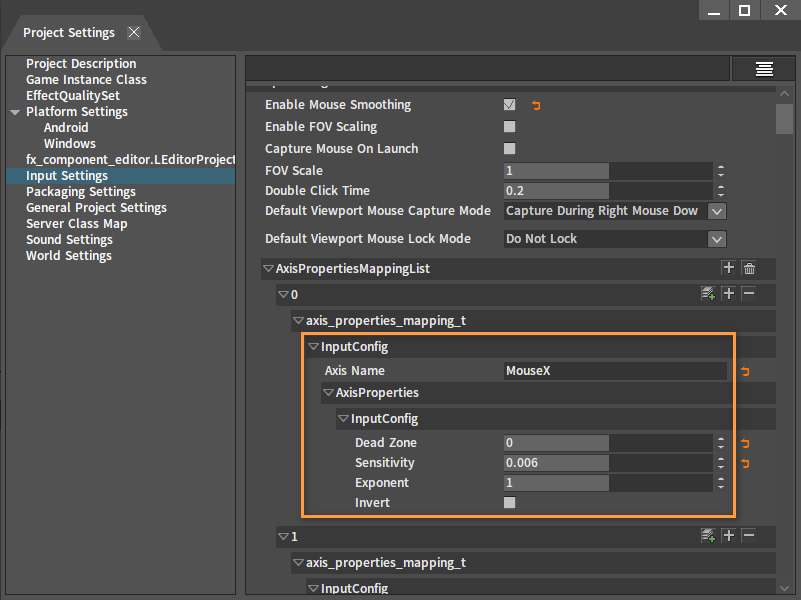This screenshot has height=600, width=801.
Task: Open Default Viewport Mouse Capture Mode dropdown
Action: point(717,211)
